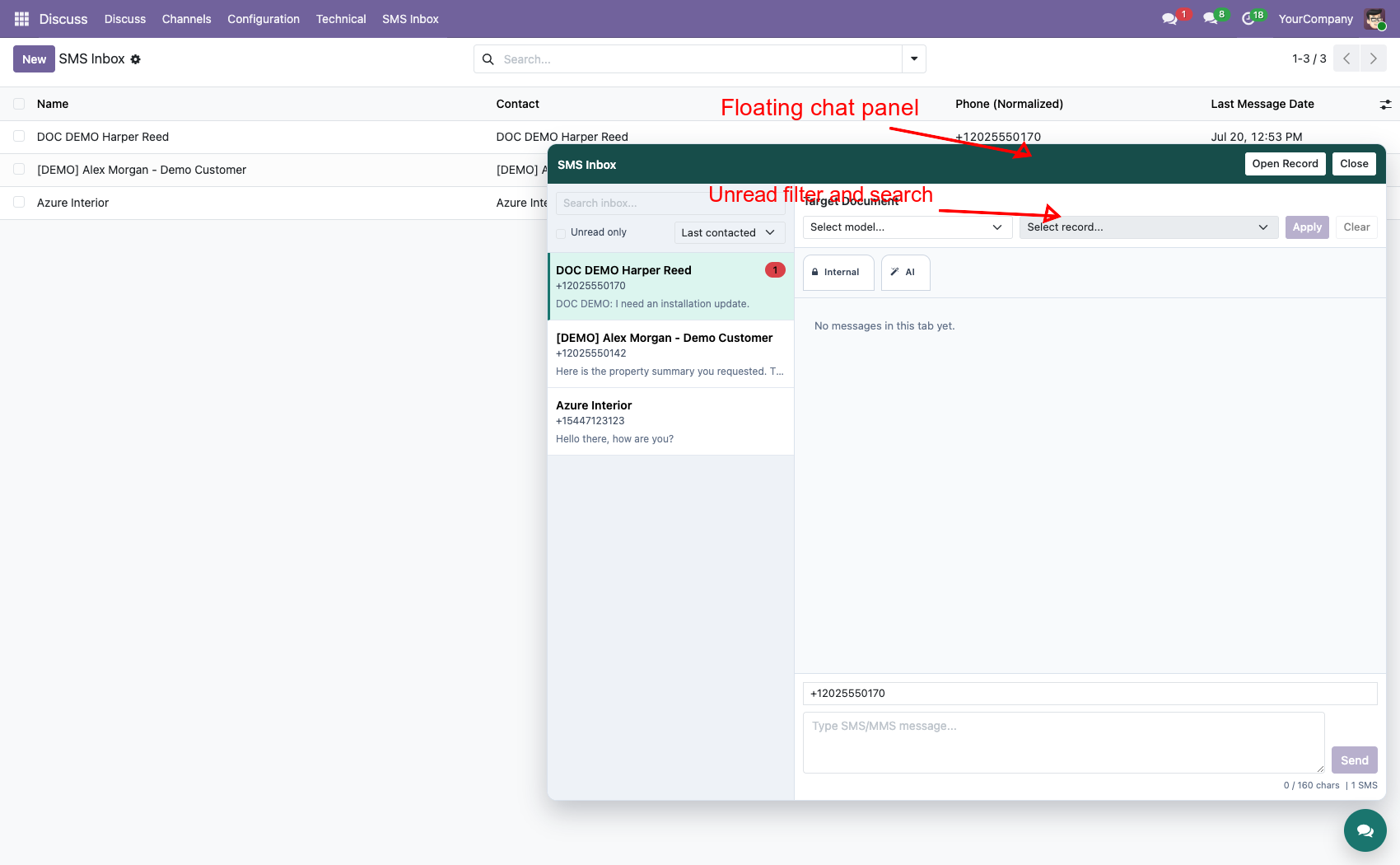The width and height of the screenshot is (1400, 865).
Task: Click the Apply button
Action: (1307, 227)
